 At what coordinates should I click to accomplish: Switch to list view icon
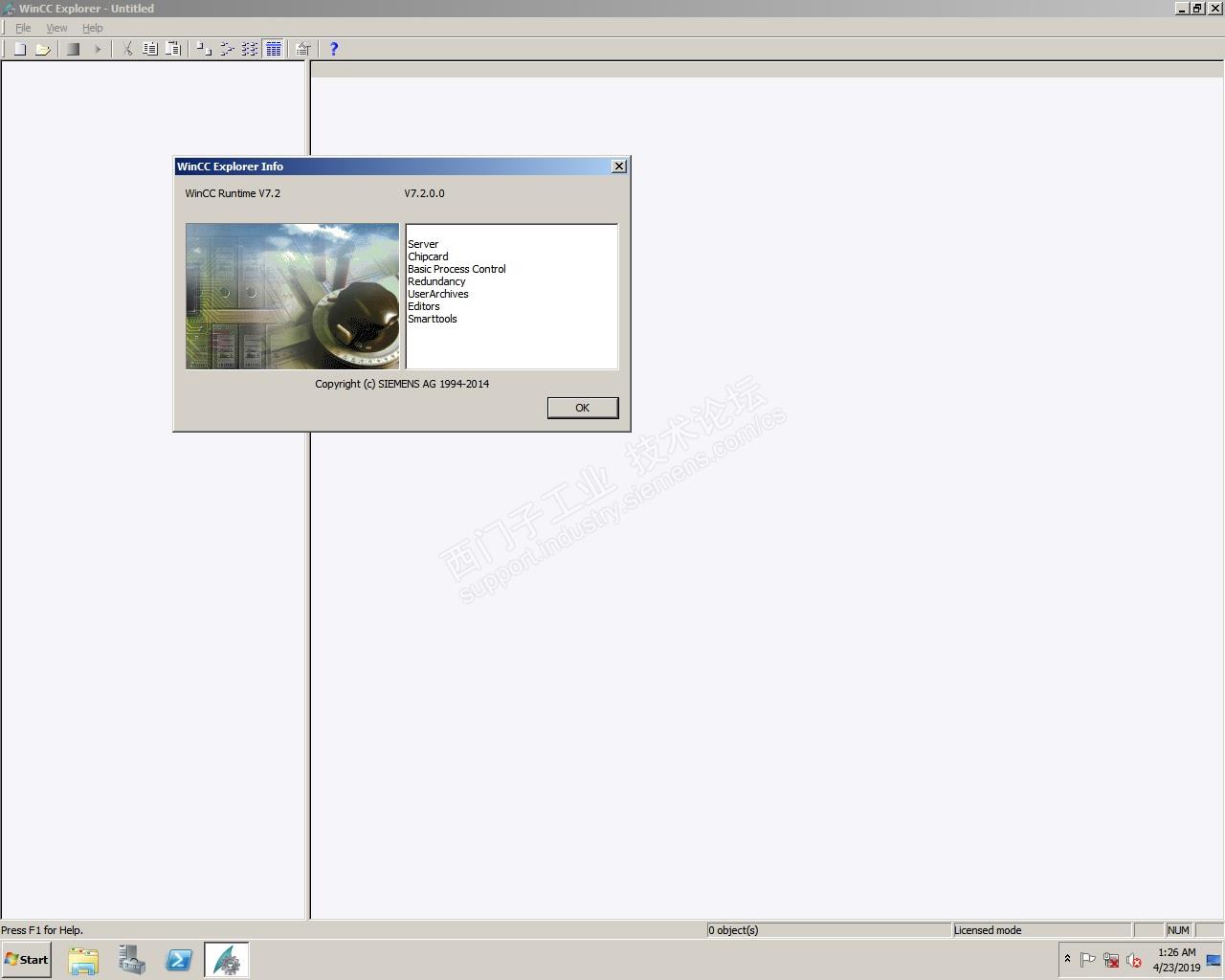(250, 49)
